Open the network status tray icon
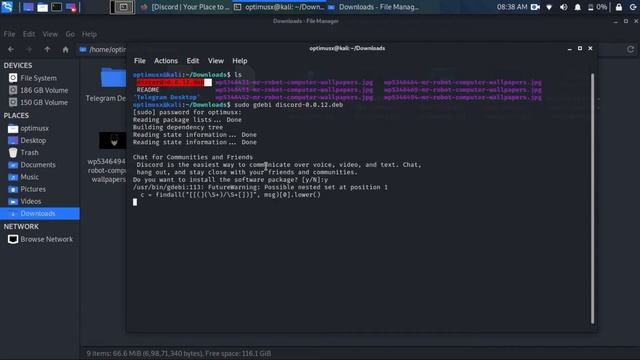Screen dimensions: 640x360 tap(549, 7)
